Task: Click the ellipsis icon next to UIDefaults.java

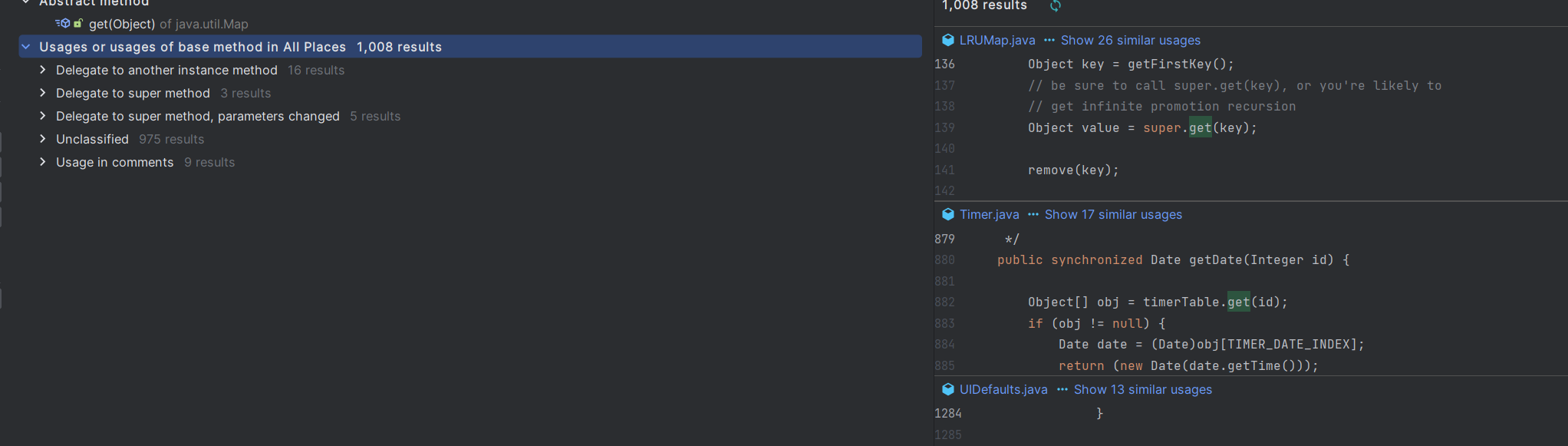Action: click(1062, 389)
